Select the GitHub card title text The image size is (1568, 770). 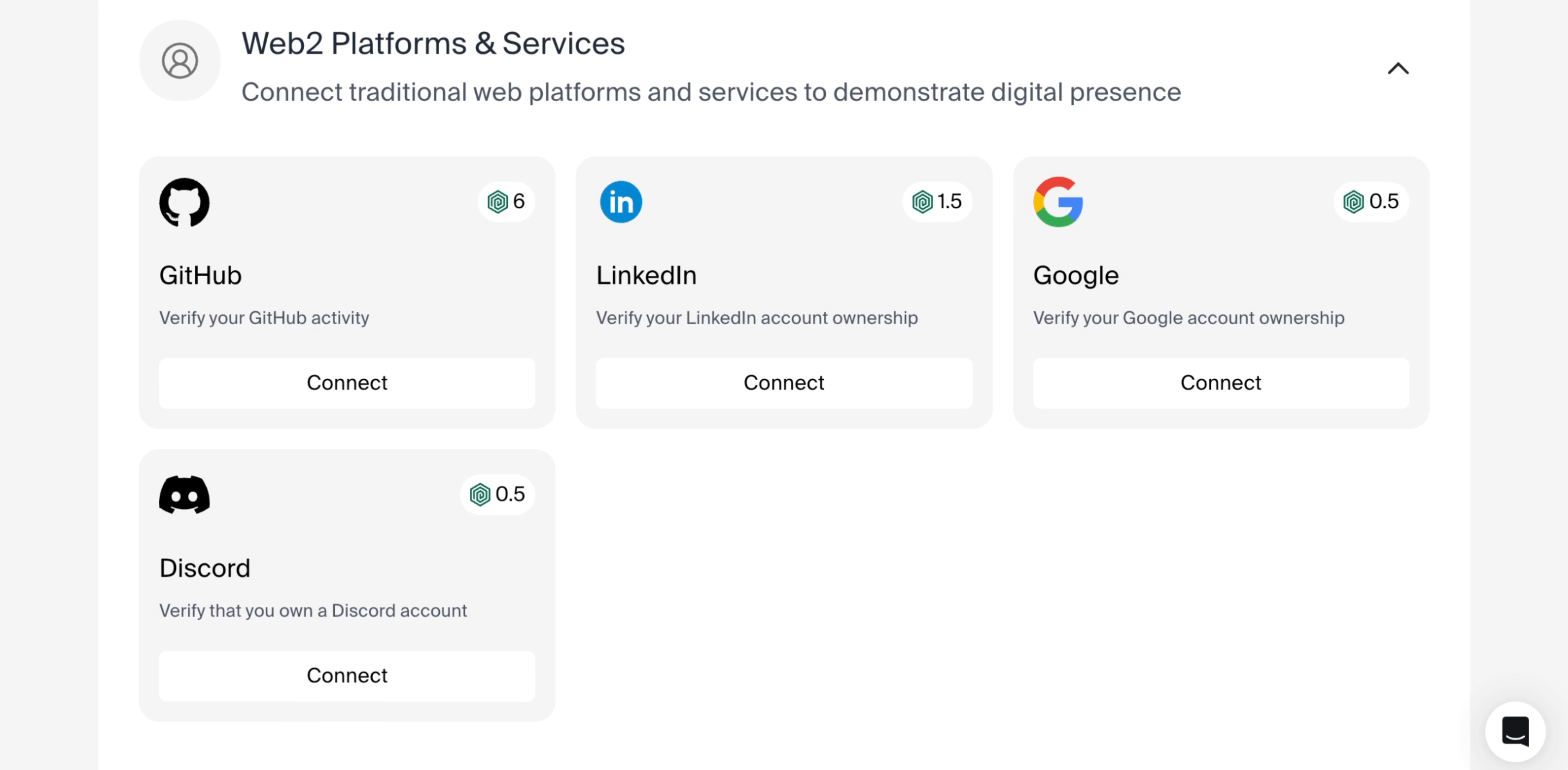200,276
